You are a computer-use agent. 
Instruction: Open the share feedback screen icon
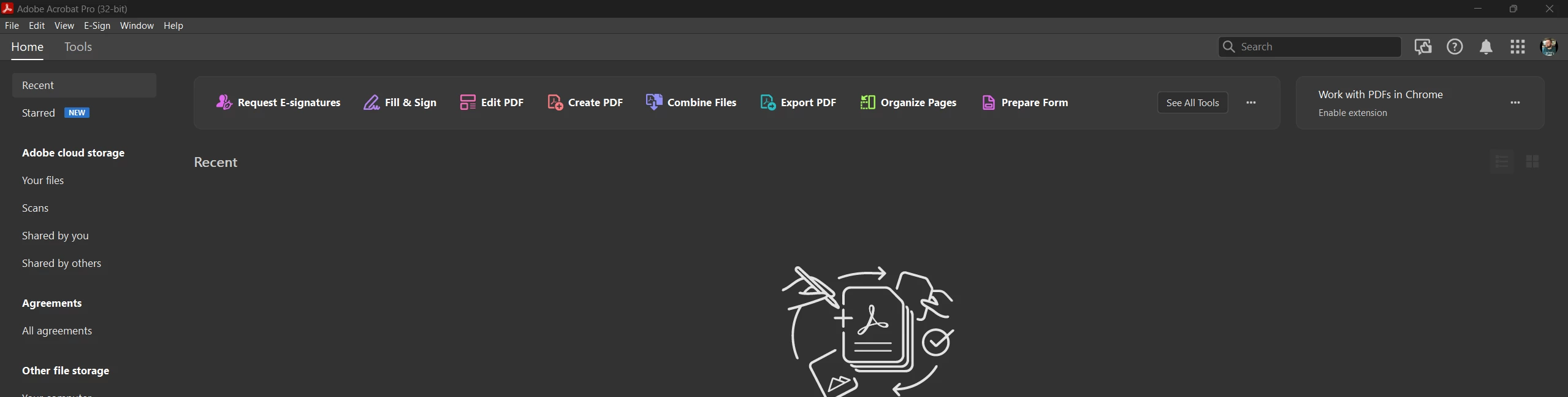point(1423,47)
